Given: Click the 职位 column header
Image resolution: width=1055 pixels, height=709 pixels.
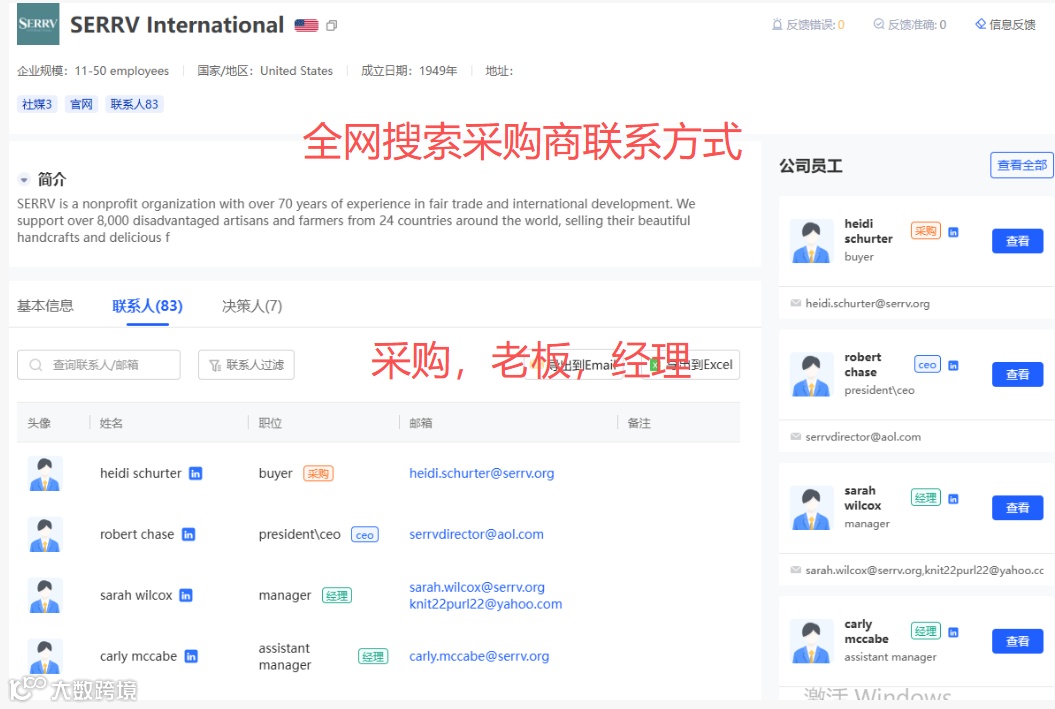Looking at the screenshot, I should coord(270,423).
